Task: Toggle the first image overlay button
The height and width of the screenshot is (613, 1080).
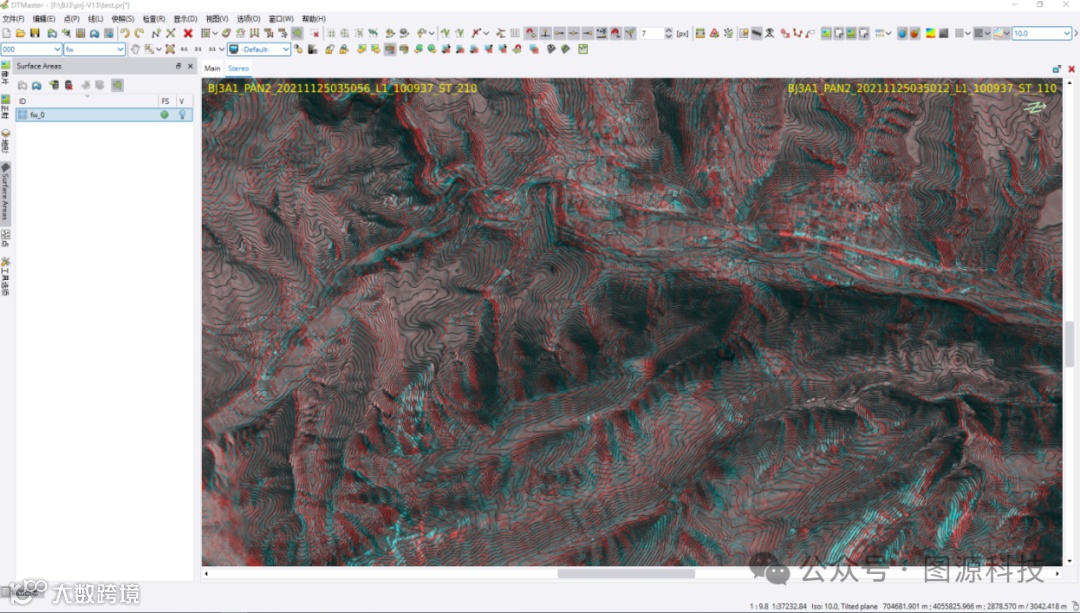Action: pyautogui.click(x=826, y=33)
